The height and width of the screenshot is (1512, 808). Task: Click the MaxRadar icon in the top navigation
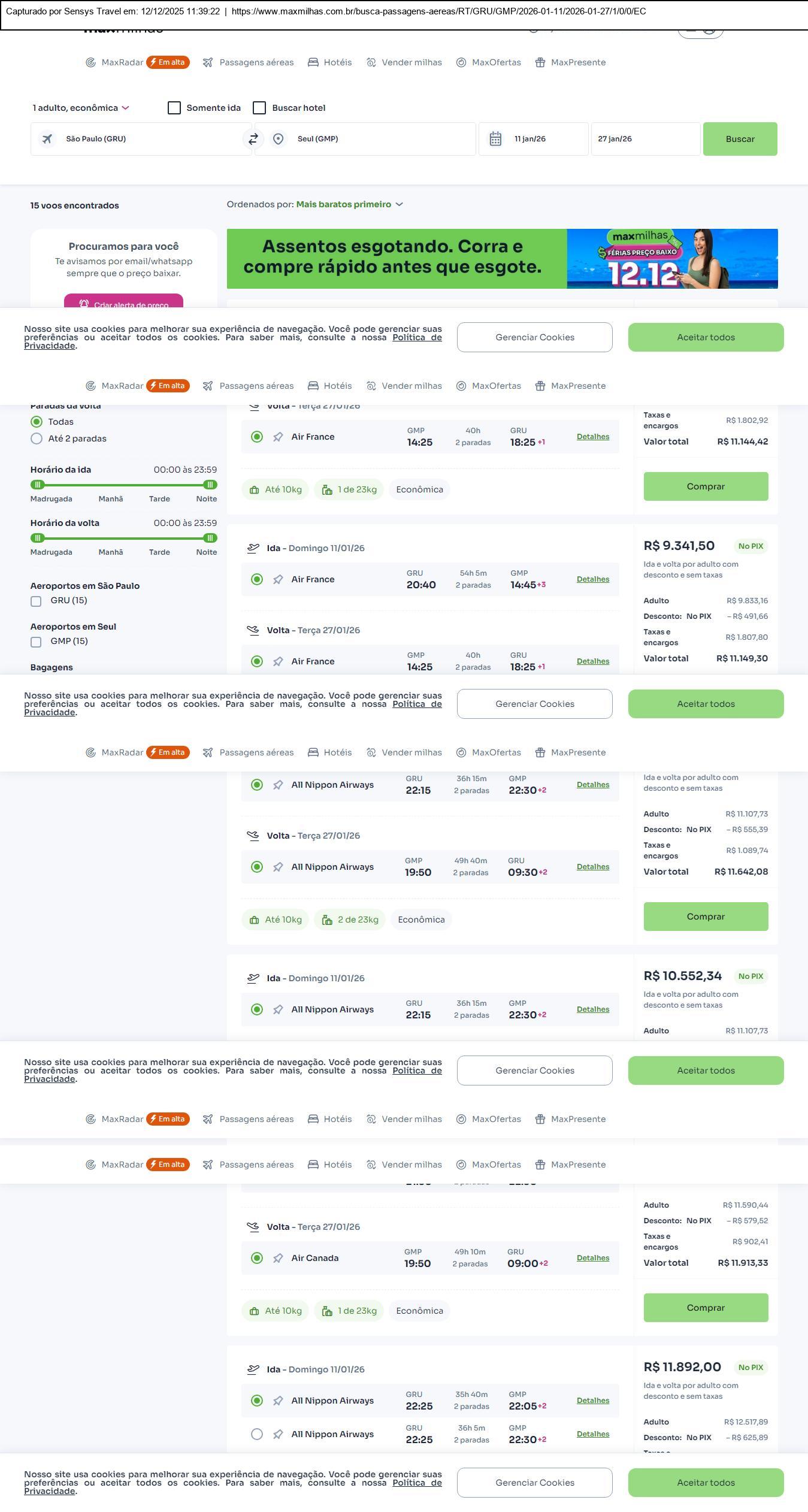[90, 62]
